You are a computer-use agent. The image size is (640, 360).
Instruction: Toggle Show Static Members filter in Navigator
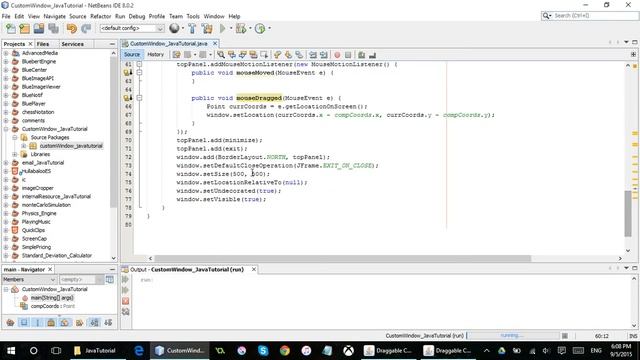38,323
